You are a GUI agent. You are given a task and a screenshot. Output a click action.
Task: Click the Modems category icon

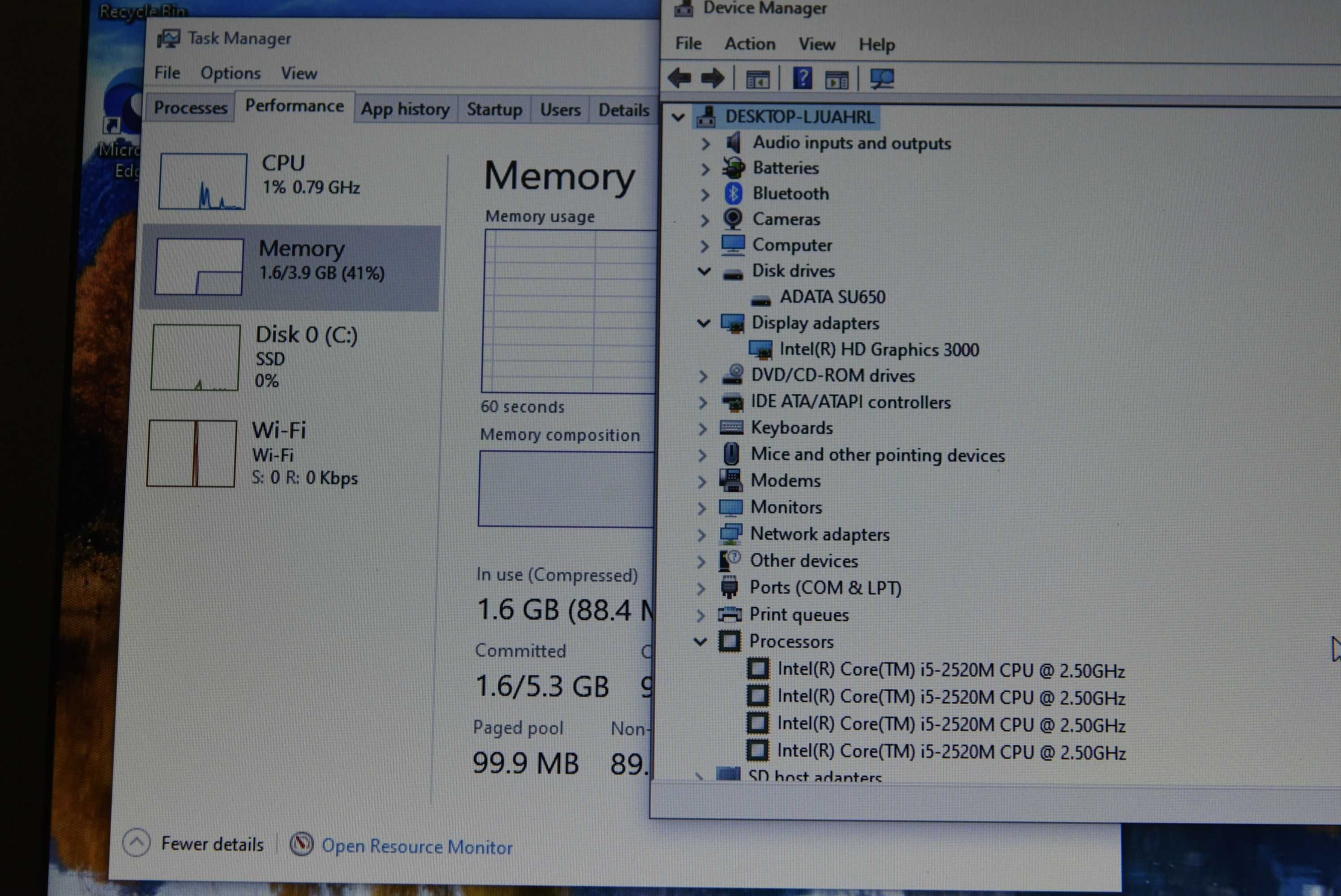[x=731, y=480]
